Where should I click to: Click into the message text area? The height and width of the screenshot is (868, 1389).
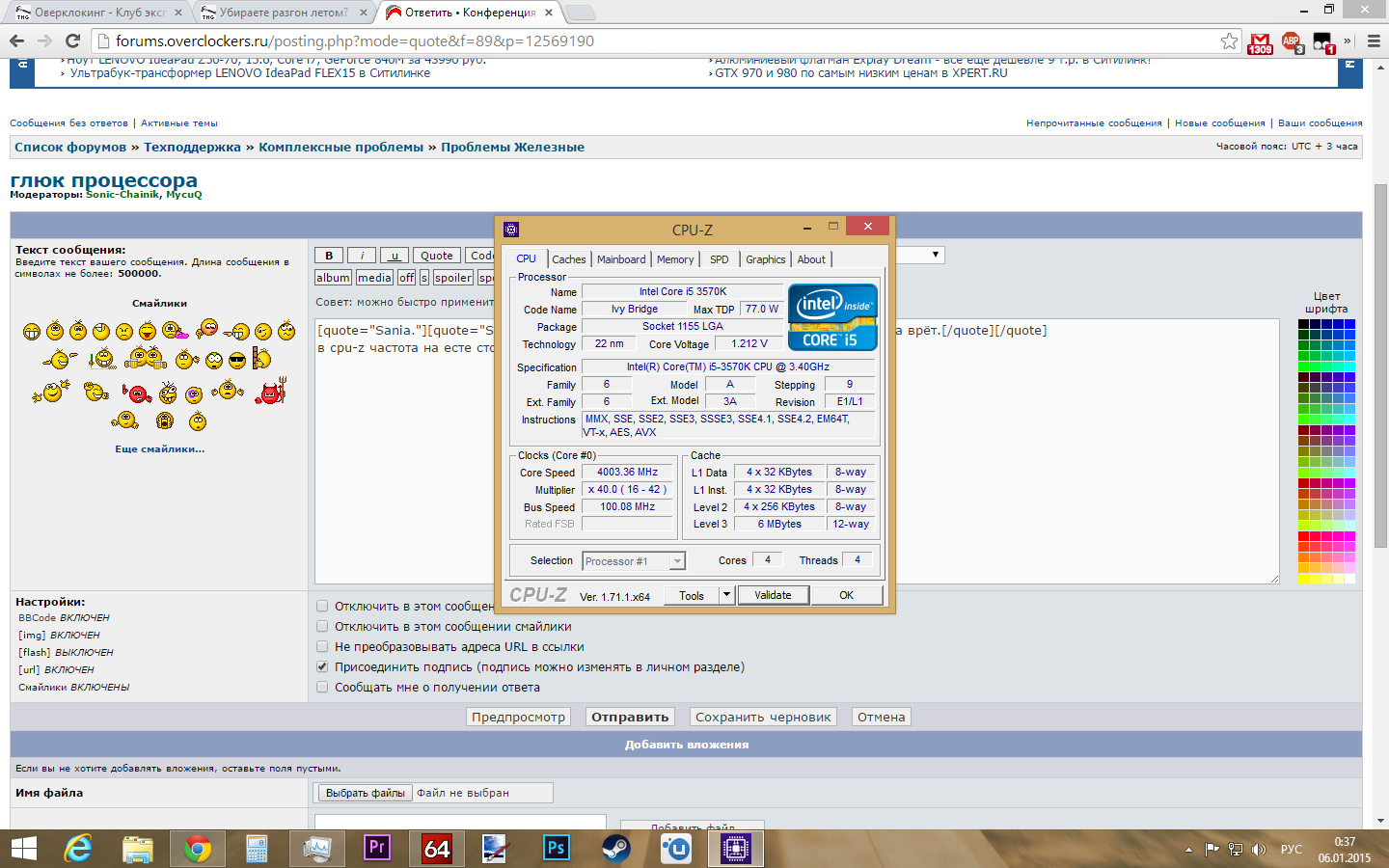797,451
